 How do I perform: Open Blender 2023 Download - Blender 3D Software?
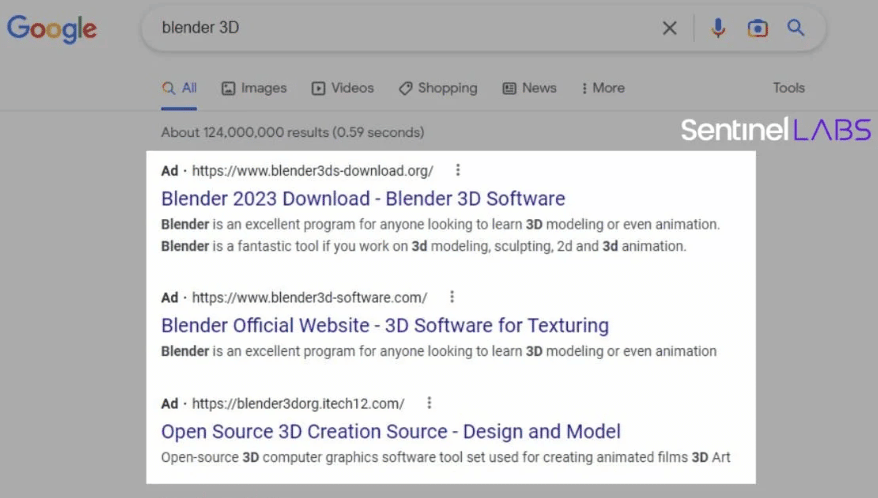pos(363,198)
